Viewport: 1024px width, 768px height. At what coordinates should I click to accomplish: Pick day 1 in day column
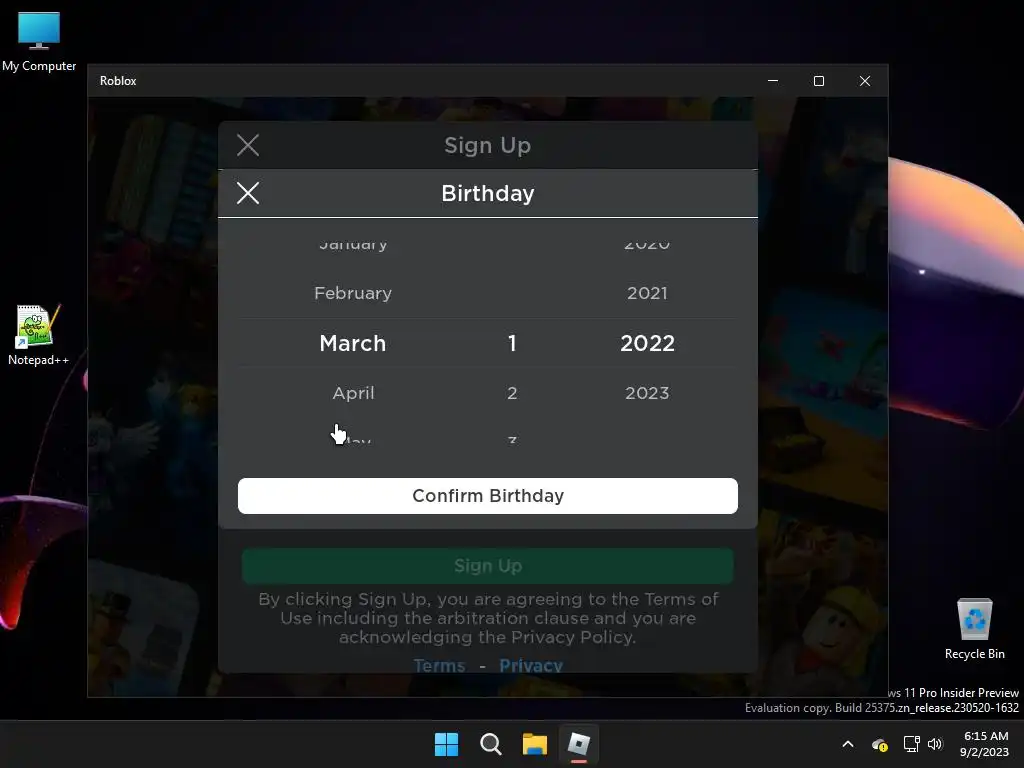[x=513, y=344]
